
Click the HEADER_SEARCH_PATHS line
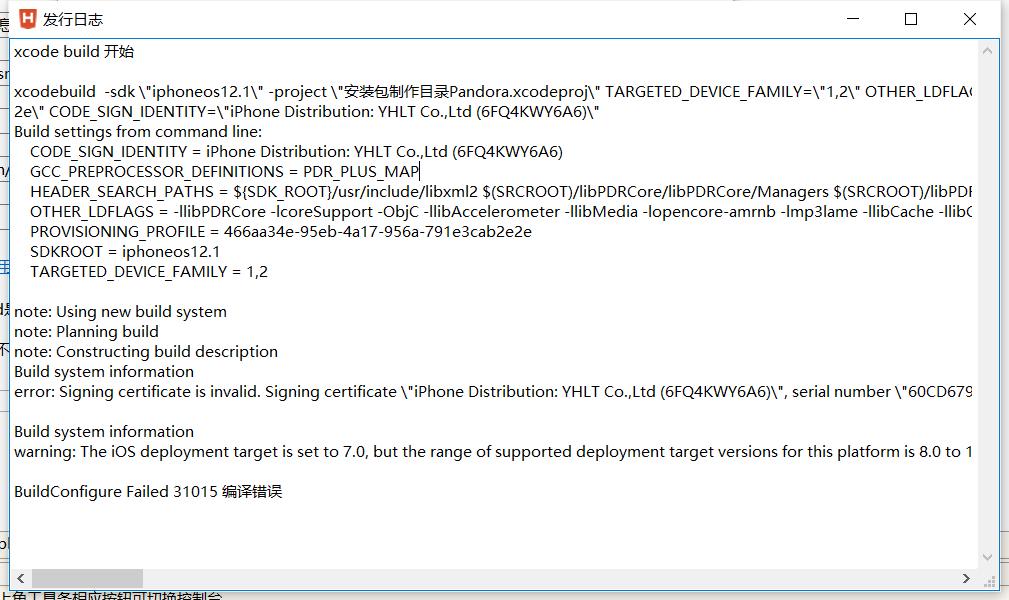501,192
